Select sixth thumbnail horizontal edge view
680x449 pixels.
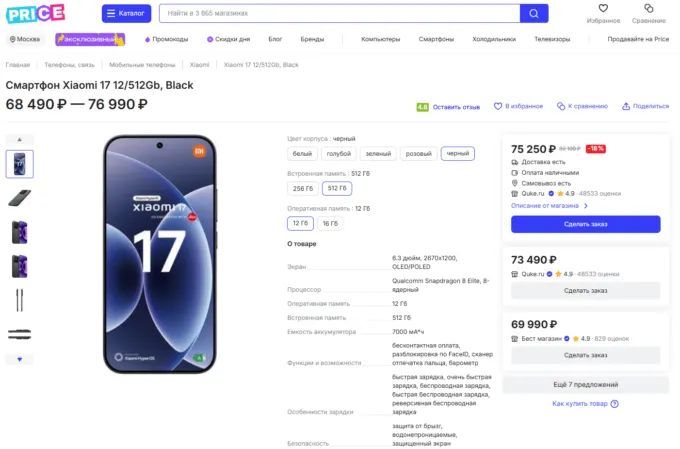[x=20, y=334]
